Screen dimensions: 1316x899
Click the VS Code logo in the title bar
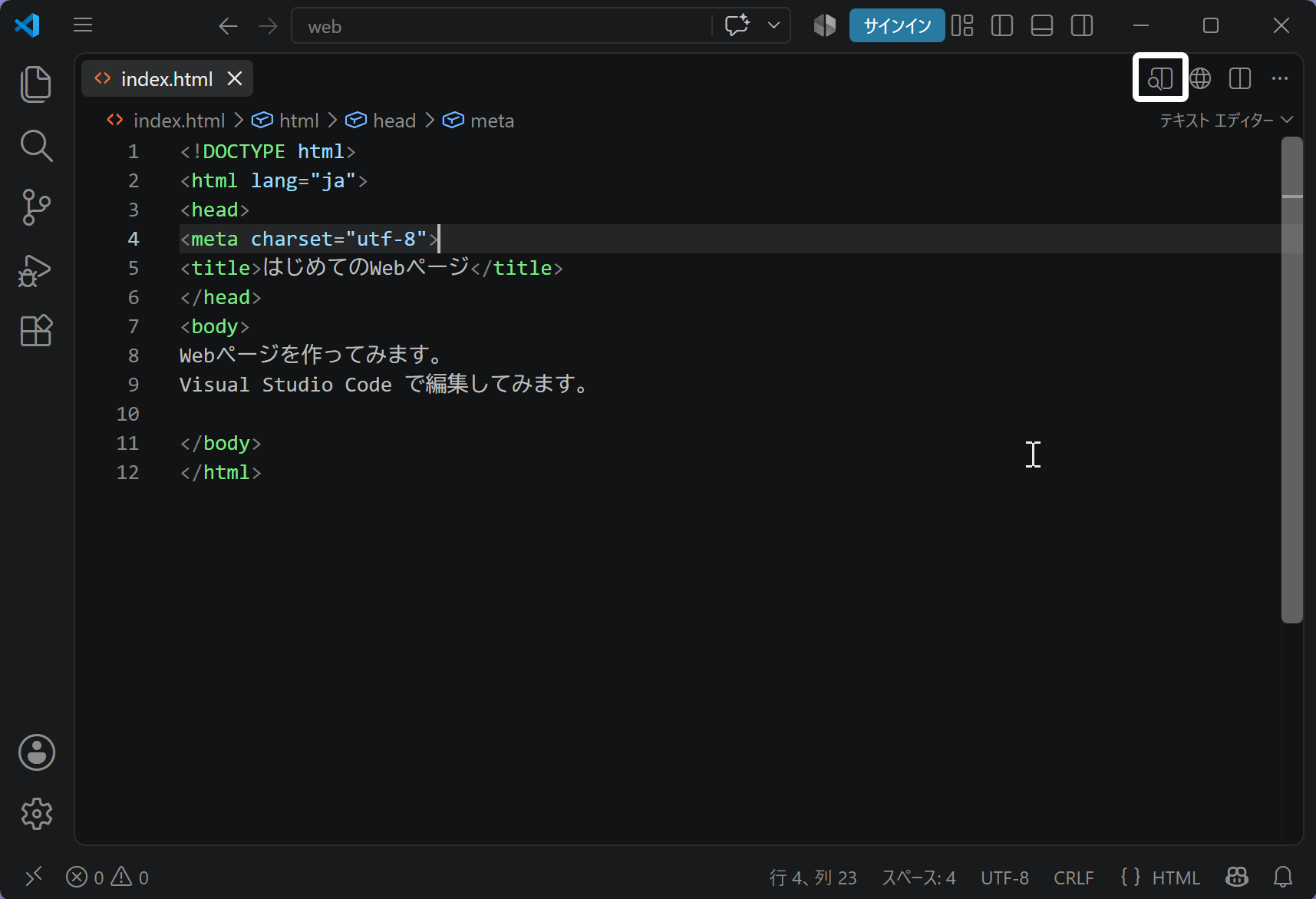coord(28,25)
